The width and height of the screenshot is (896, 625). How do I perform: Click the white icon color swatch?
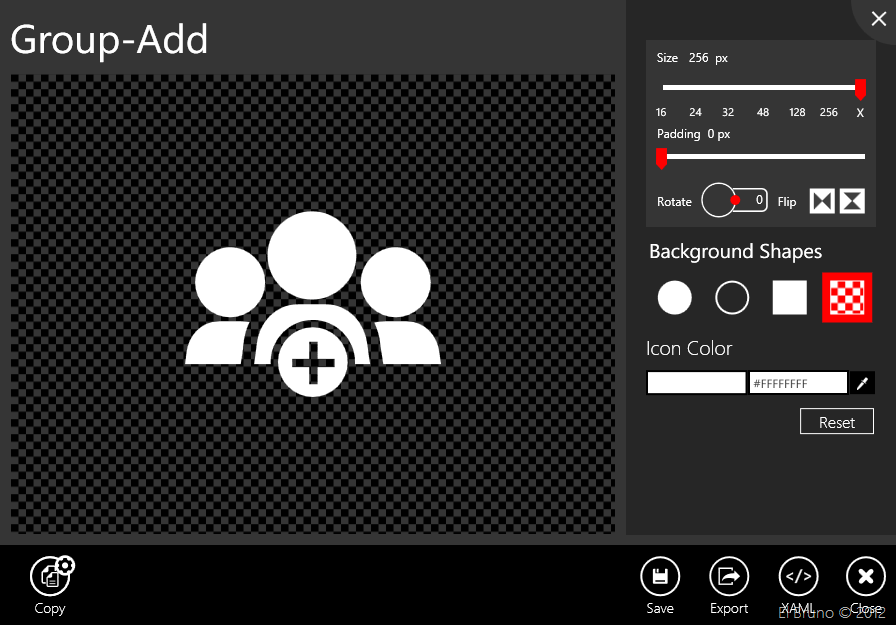696,383
